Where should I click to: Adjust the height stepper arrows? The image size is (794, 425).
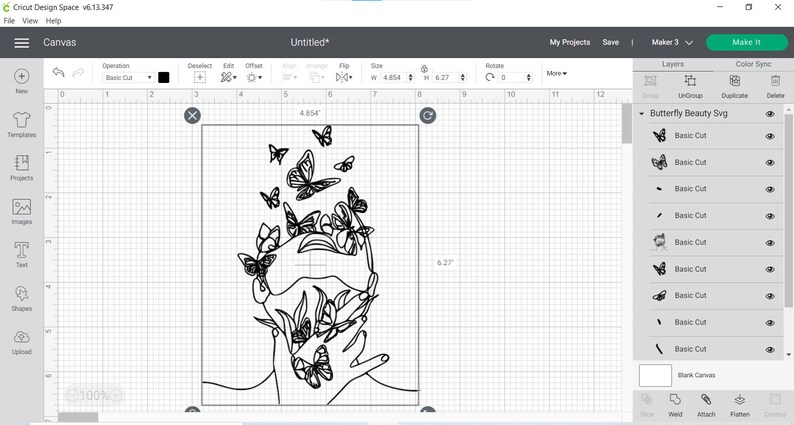pyautogui.click(x=462, y=78)
